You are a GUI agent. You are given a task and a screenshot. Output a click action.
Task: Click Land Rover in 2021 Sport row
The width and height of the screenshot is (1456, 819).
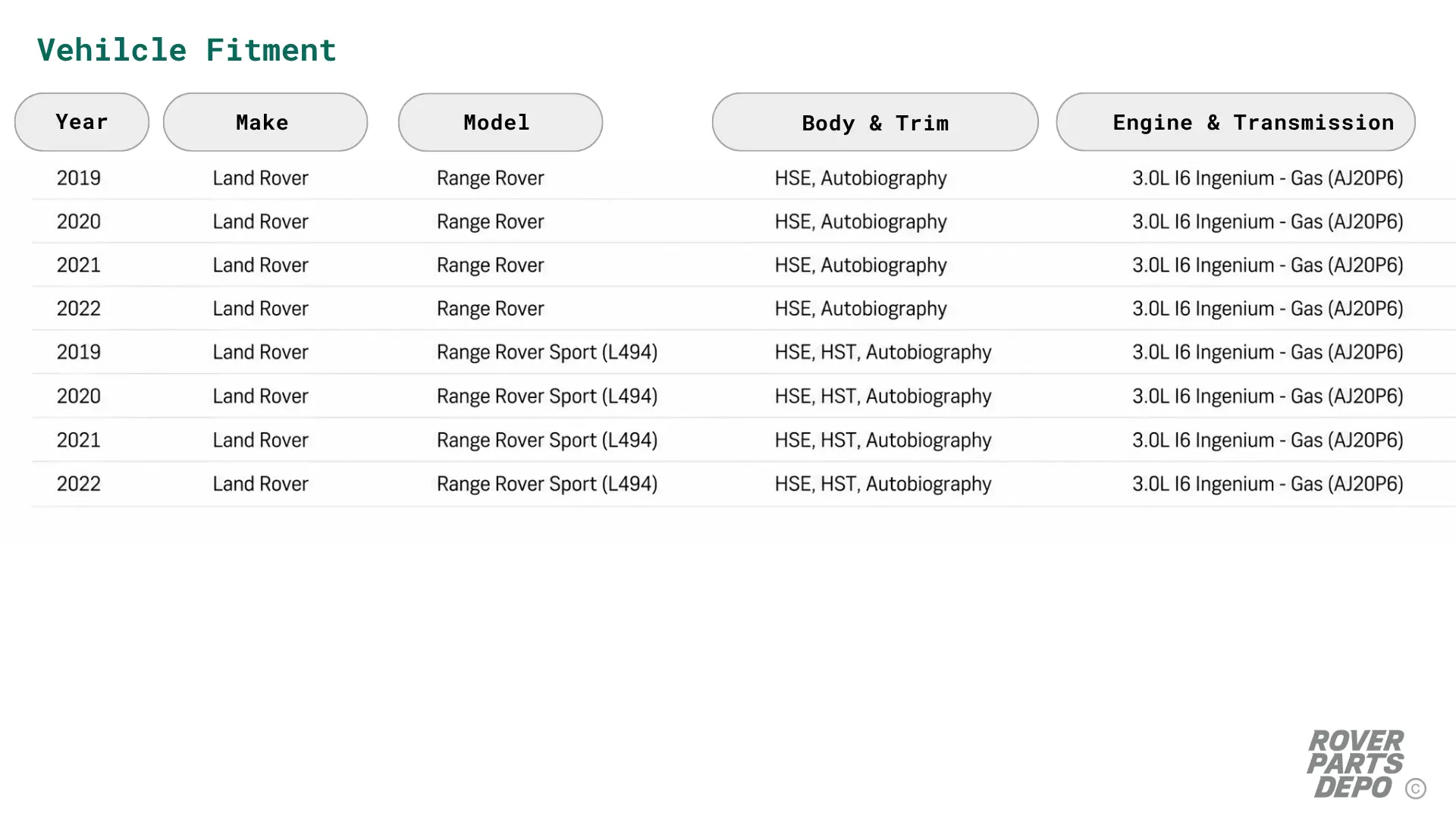[x=261, y=440]
